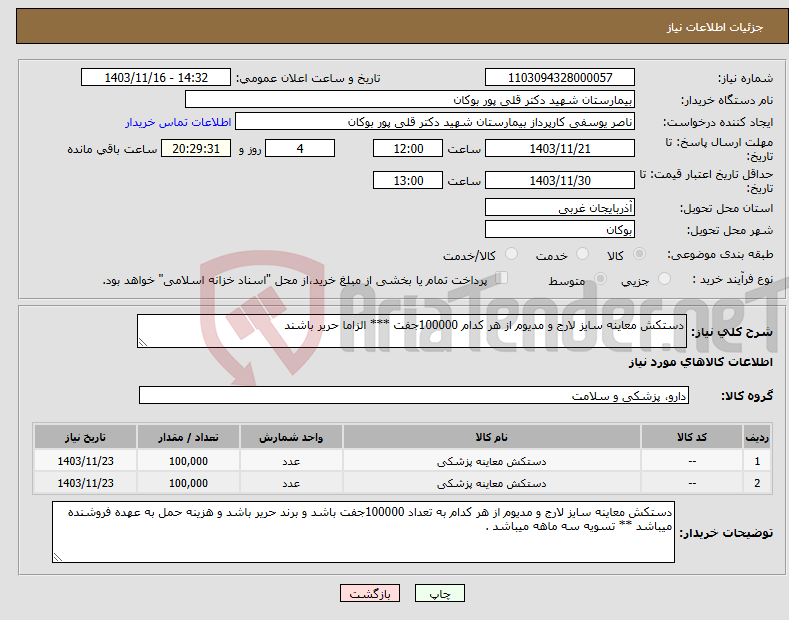Click the price validity date 1403/11/30
The image size is (789, 620).
(560, 180)
